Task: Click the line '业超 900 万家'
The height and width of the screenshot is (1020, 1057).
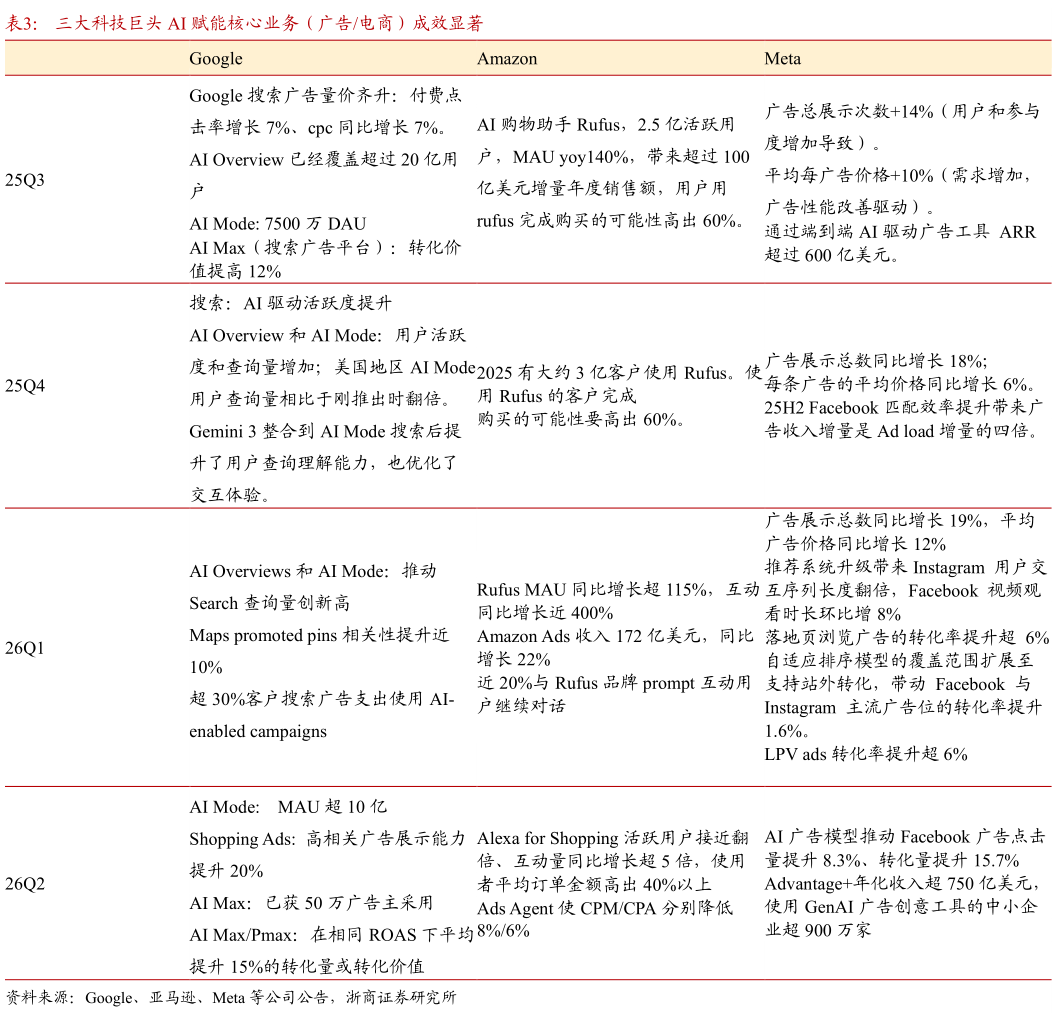Action: (818, 930)
